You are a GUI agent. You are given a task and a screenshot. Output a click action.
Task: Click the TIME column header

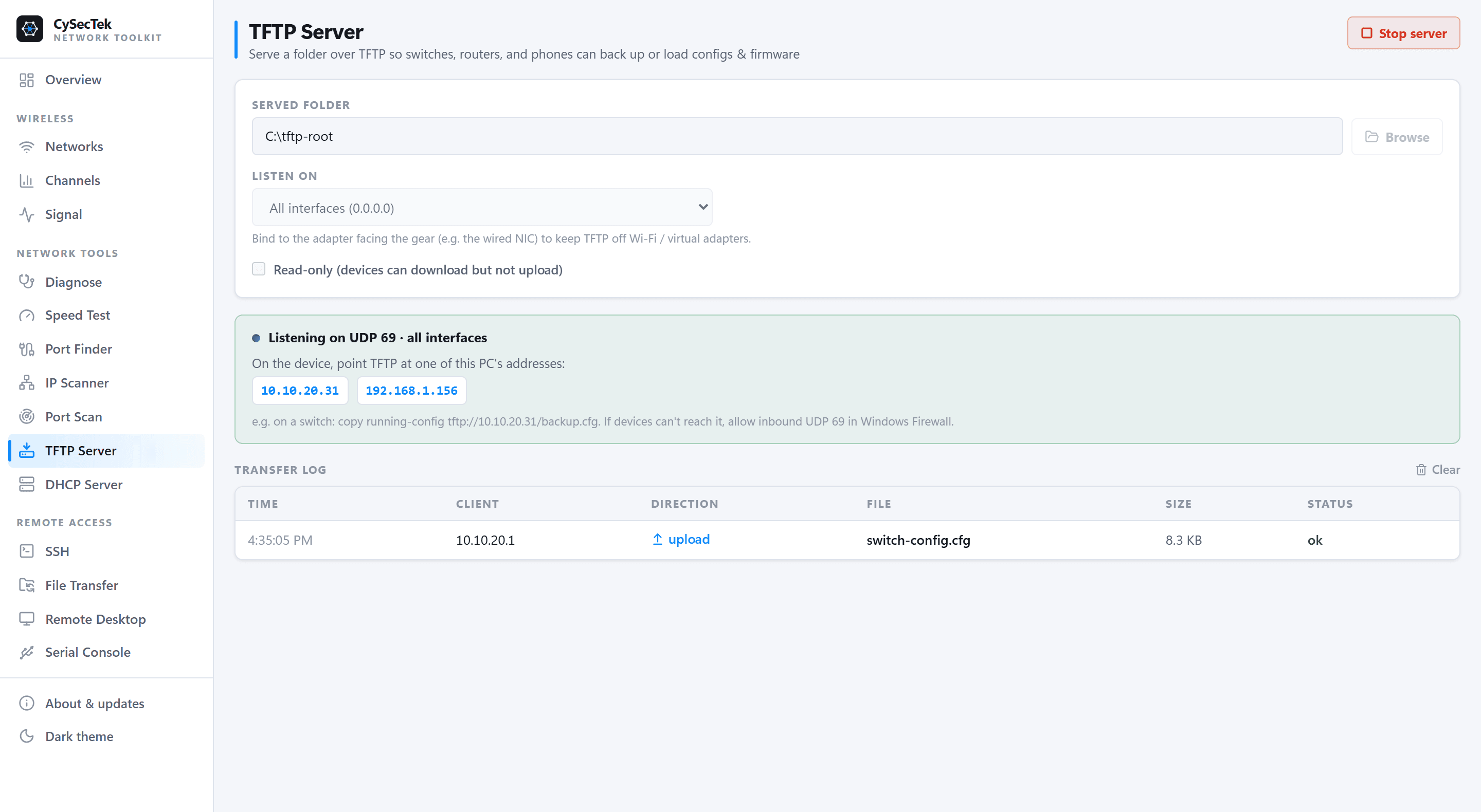click(x=263, y=504)
